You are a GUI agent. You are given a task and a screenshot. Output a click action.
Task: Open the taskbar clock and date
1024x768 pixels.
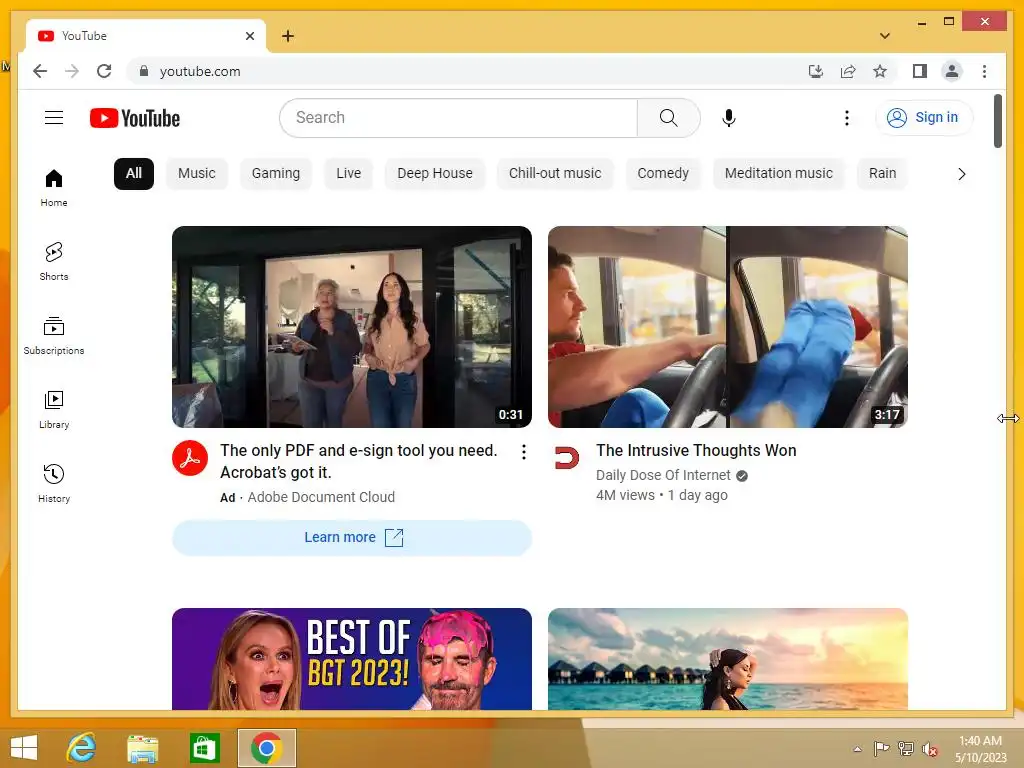point(980,749)
